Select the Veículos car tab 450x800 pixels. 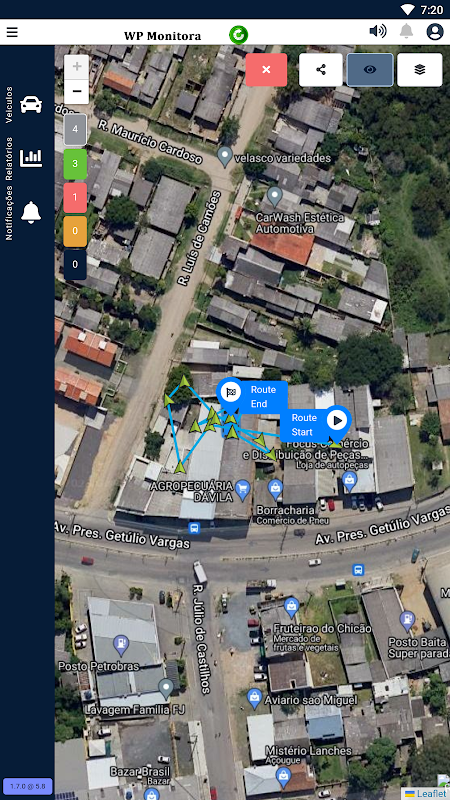pos(31,105)
